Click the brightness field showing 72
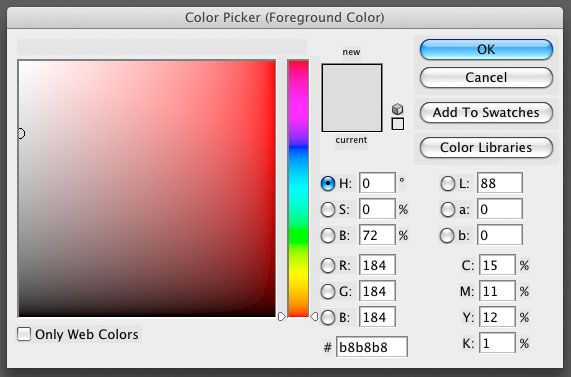The width and height of the screenshot is (571, 377). pos(377,235)
